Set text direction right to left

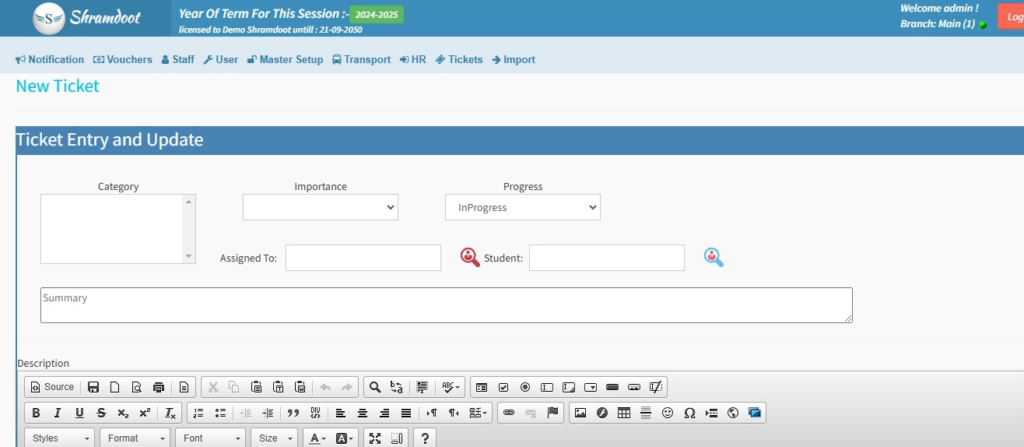pos(453,413)
